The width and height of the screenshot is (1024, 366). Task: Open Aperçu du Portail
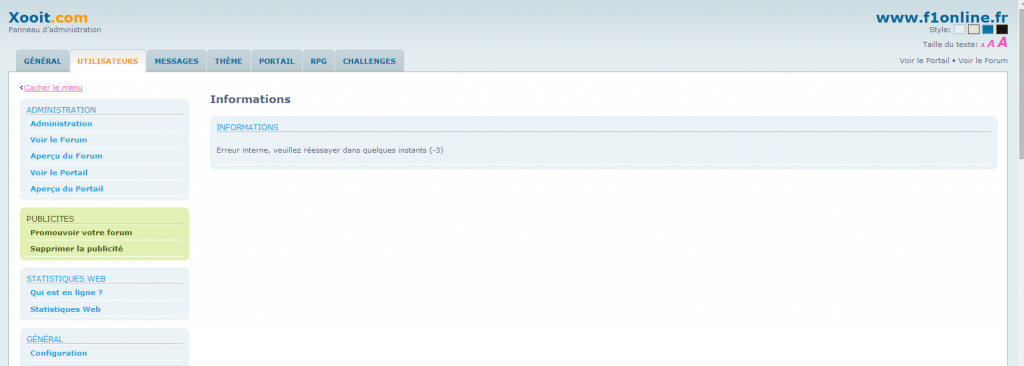coord(67,189)
